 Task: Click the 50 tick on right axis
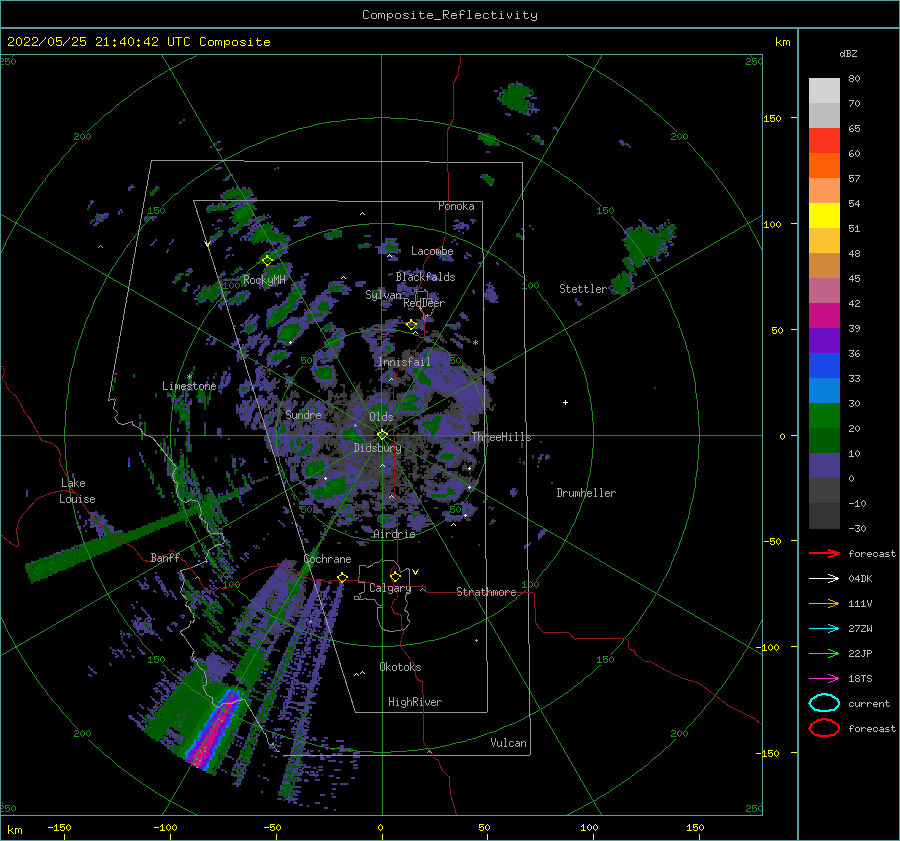(777, 330)
